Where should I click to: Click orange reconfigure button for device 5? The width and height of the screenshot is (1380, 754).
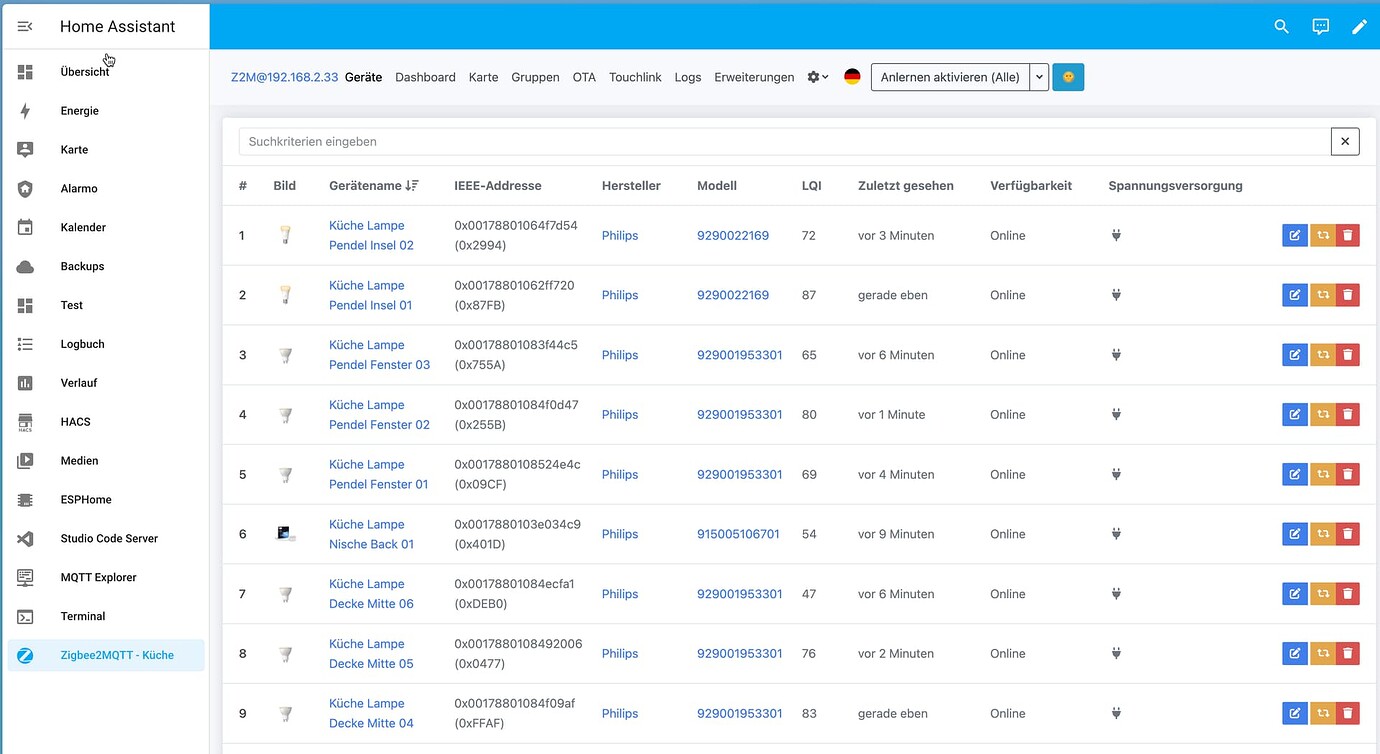(x=1322, y=475)
